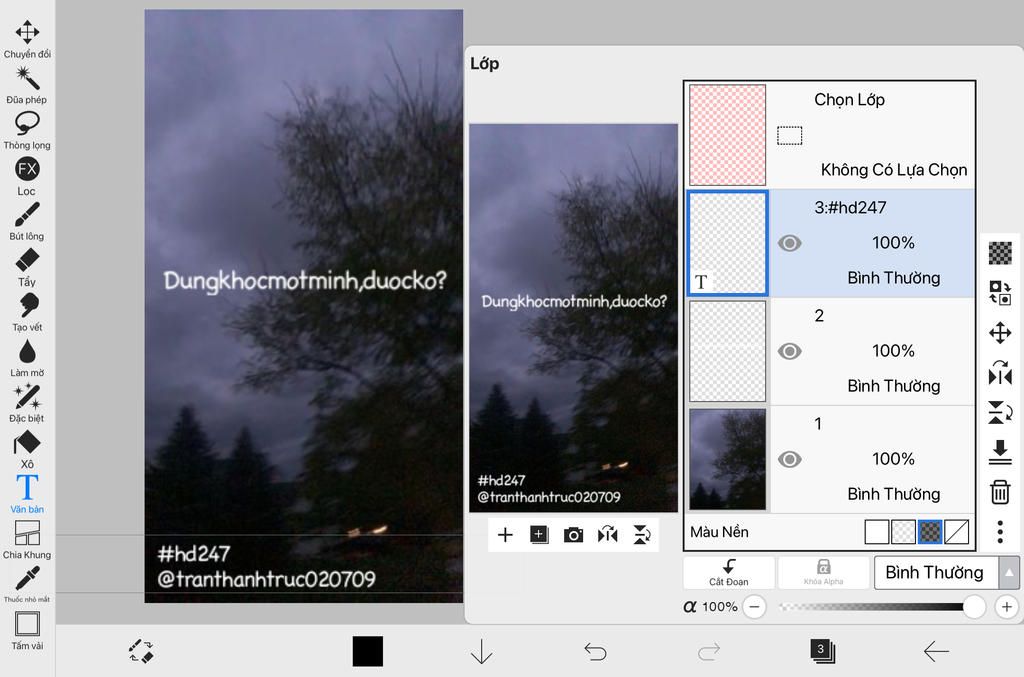
Task: Select the Đặc biệt special tool
Action: [x=27, y=404]
